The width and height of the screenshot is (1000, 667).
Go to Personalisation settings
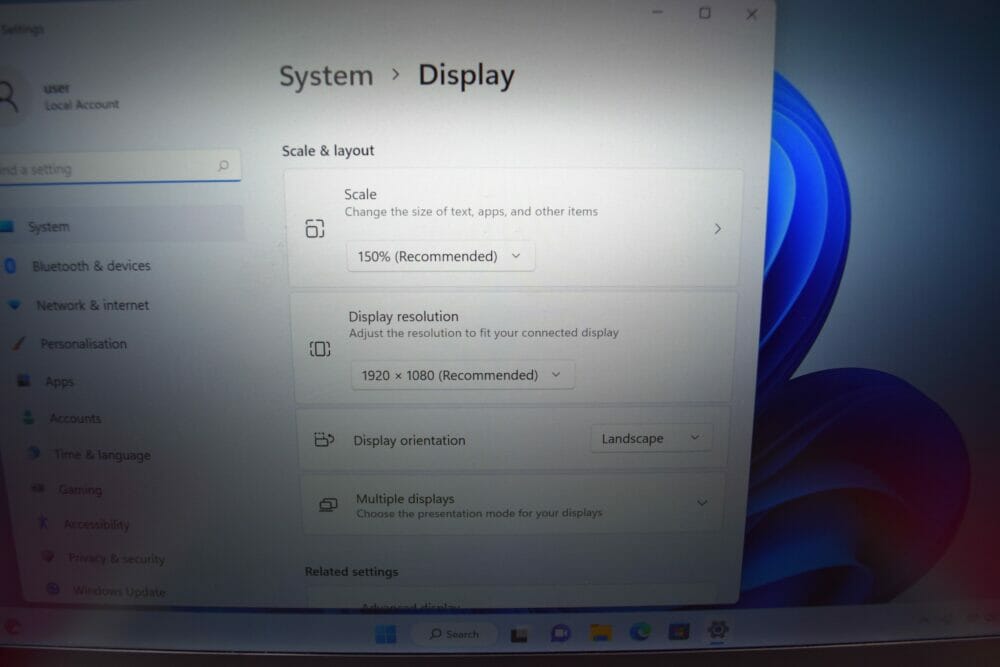pos(84,344)
